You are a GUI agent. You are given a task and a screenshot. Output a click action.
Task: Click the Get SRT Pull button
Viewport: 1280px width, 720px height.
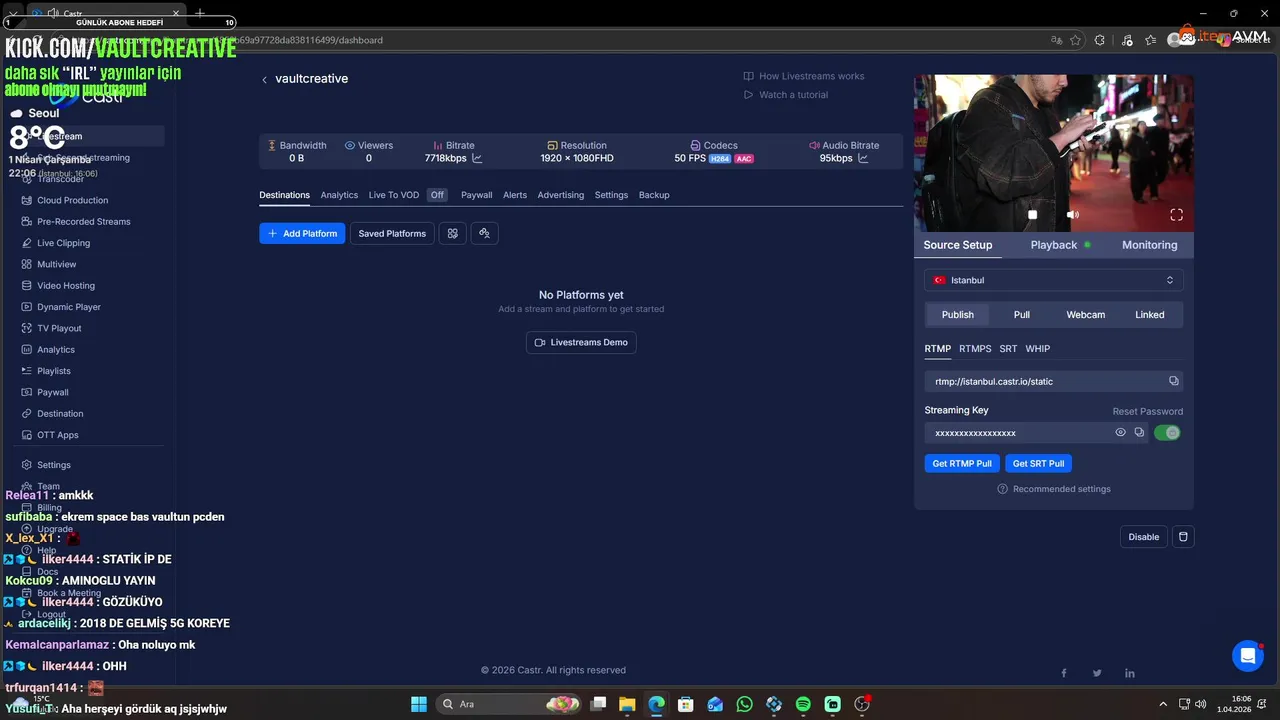pyautogui.click(x=1038, y=464)
